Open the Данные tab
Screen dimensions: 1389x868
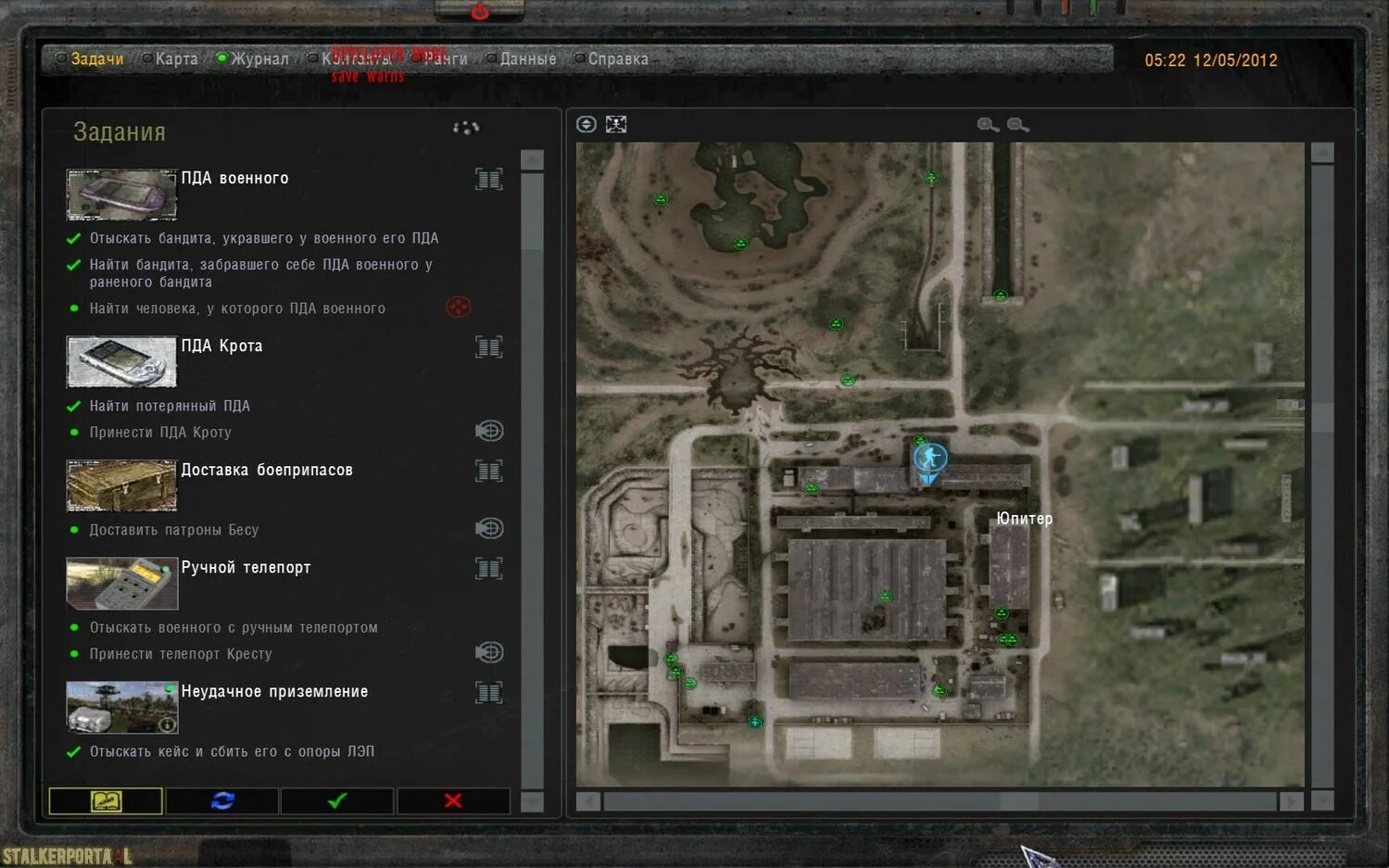[528, 59]
